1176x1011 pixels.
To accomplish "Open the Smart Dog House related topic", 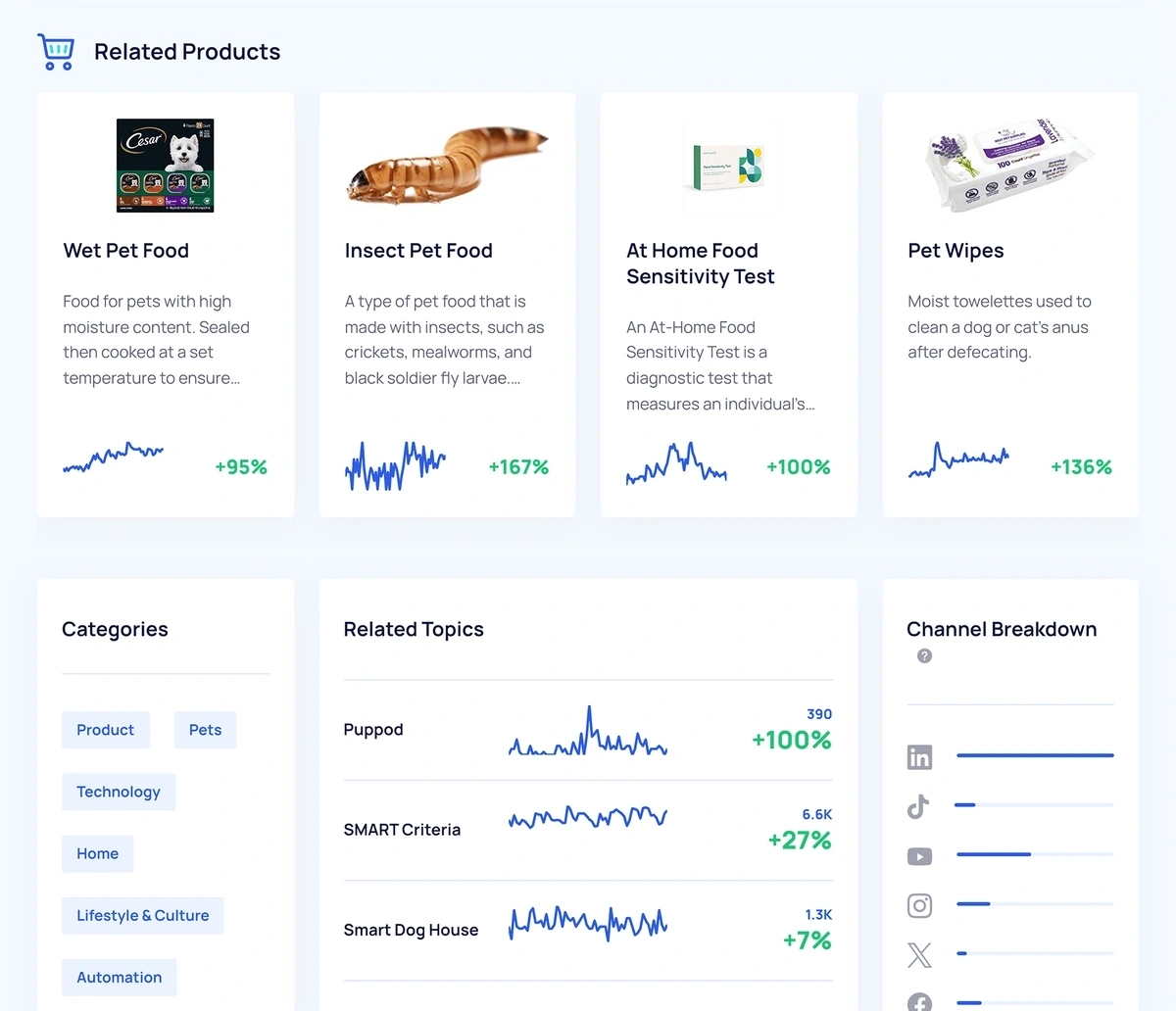I will click(411, 930).
